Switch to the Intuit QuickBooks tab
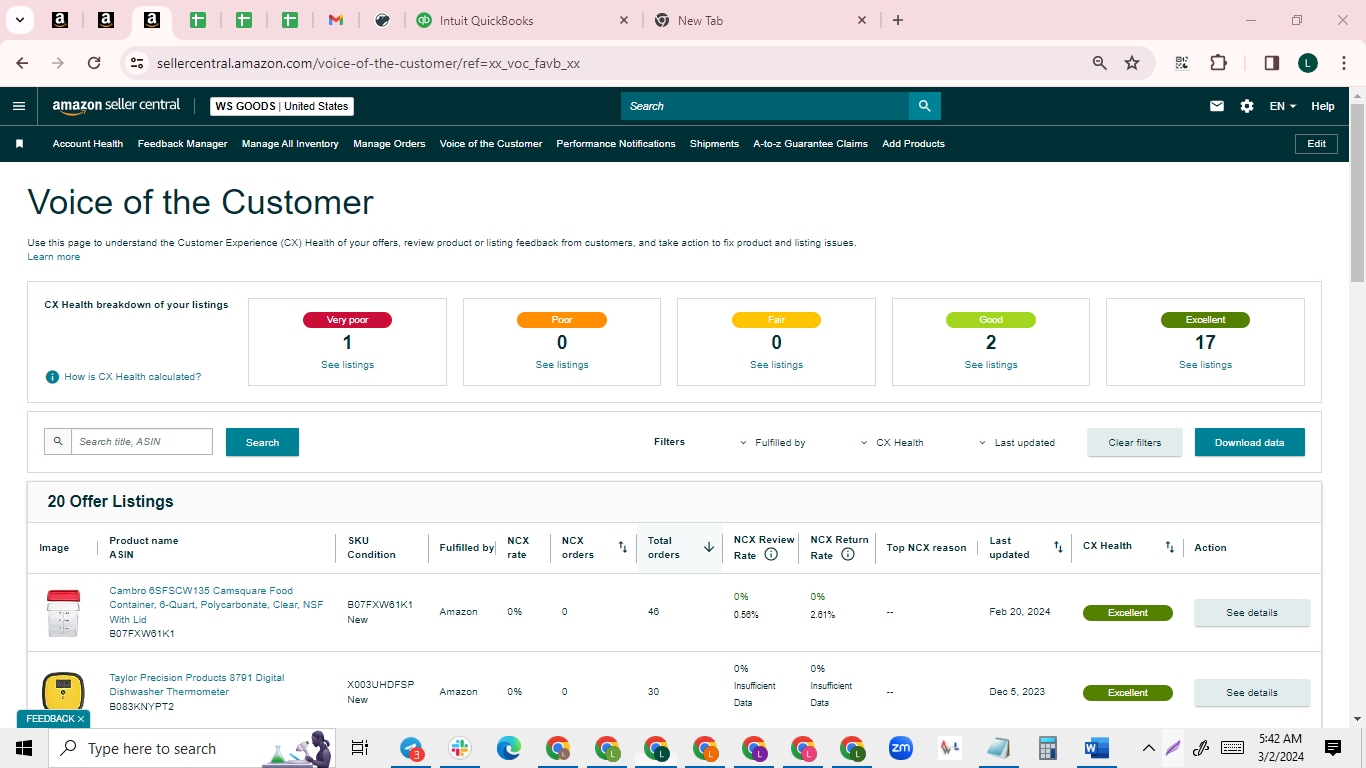The width and height of the screenshot is (1366, 768). coord(523,20)
